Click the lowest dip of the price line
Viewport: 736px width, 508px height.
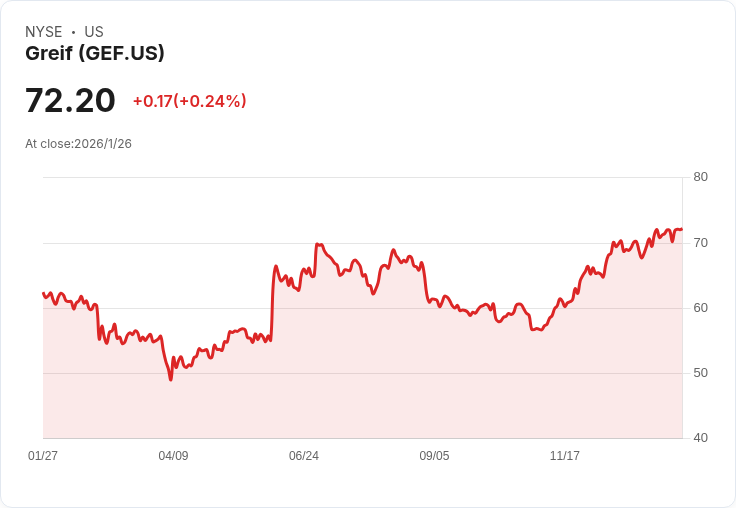171,379
